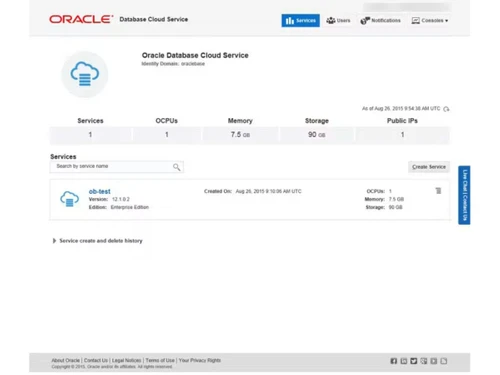Refresh the page status timestamp icon
Screen dimensions: 500x375
[446, 109]
